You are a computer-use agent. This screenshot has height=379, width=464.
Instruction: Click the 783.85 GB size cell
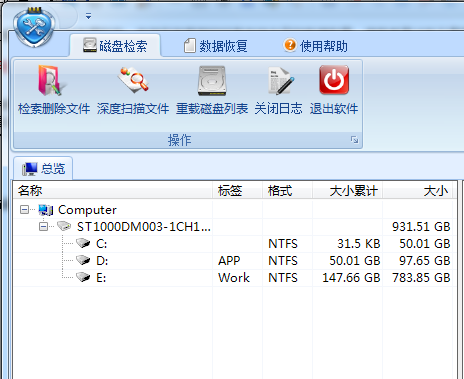(x=421, y=278)
